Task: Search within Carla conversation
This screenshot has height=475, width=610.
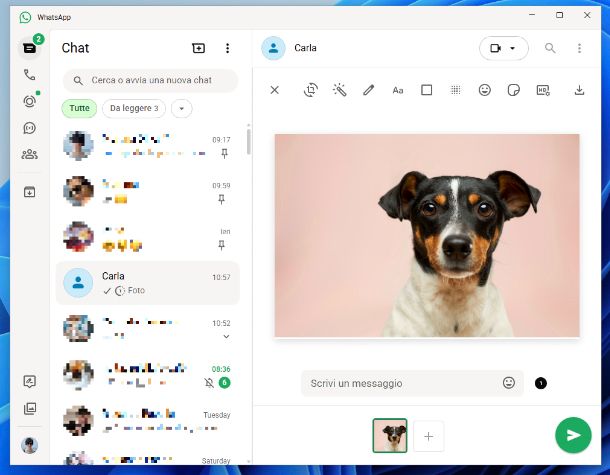Action: click(x=550, y=48)
